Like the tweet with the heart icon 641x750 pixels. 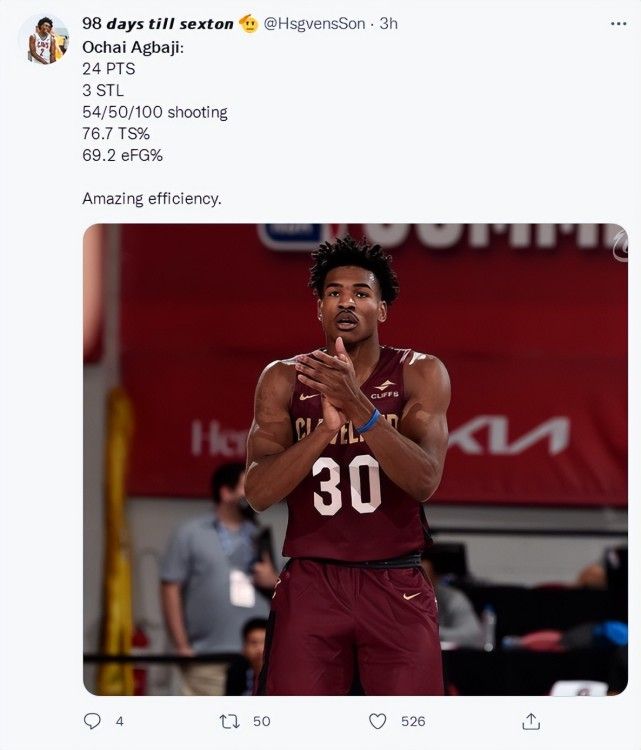[x=377, y=721]
